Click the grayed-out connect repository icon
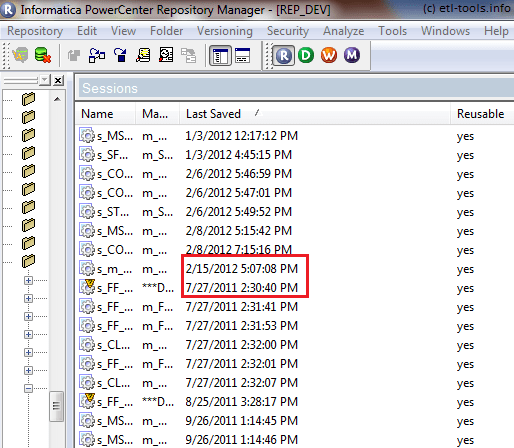The width and height of the screenshot is (514, 448). 20,55
